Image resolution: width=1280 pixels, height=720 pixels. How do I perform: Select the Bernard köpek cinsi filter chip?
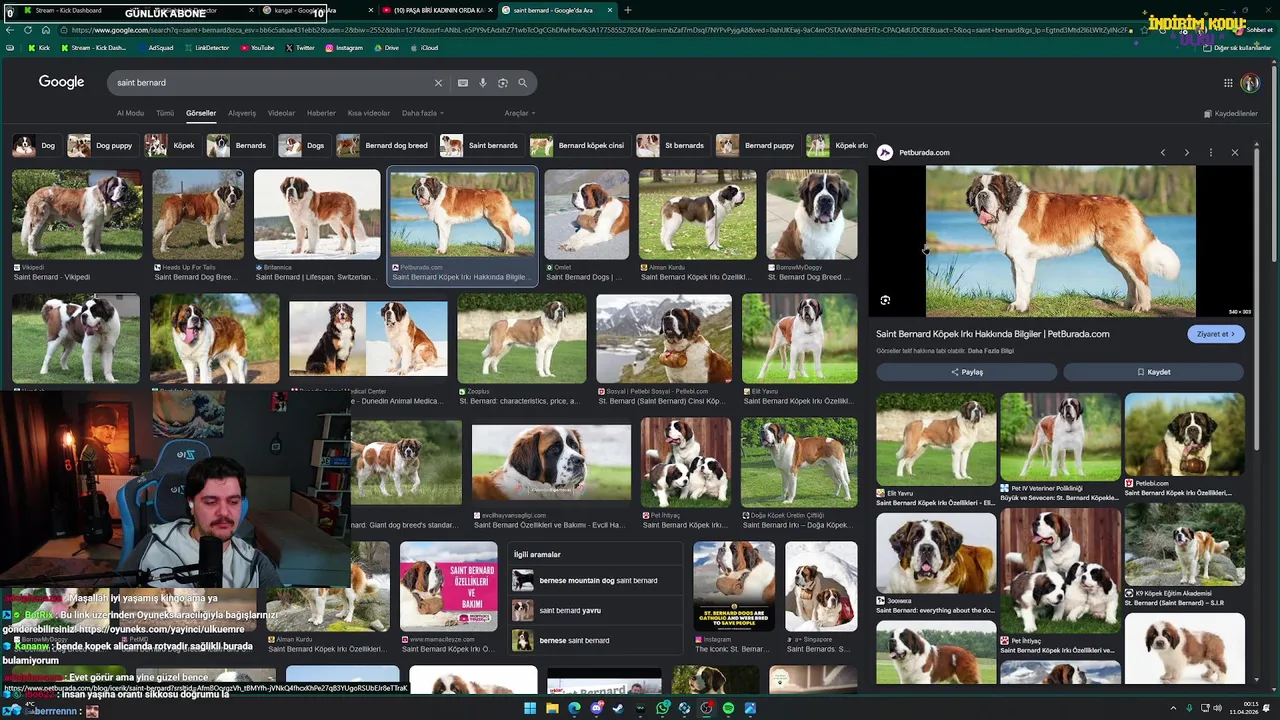(x=578, y=146)
